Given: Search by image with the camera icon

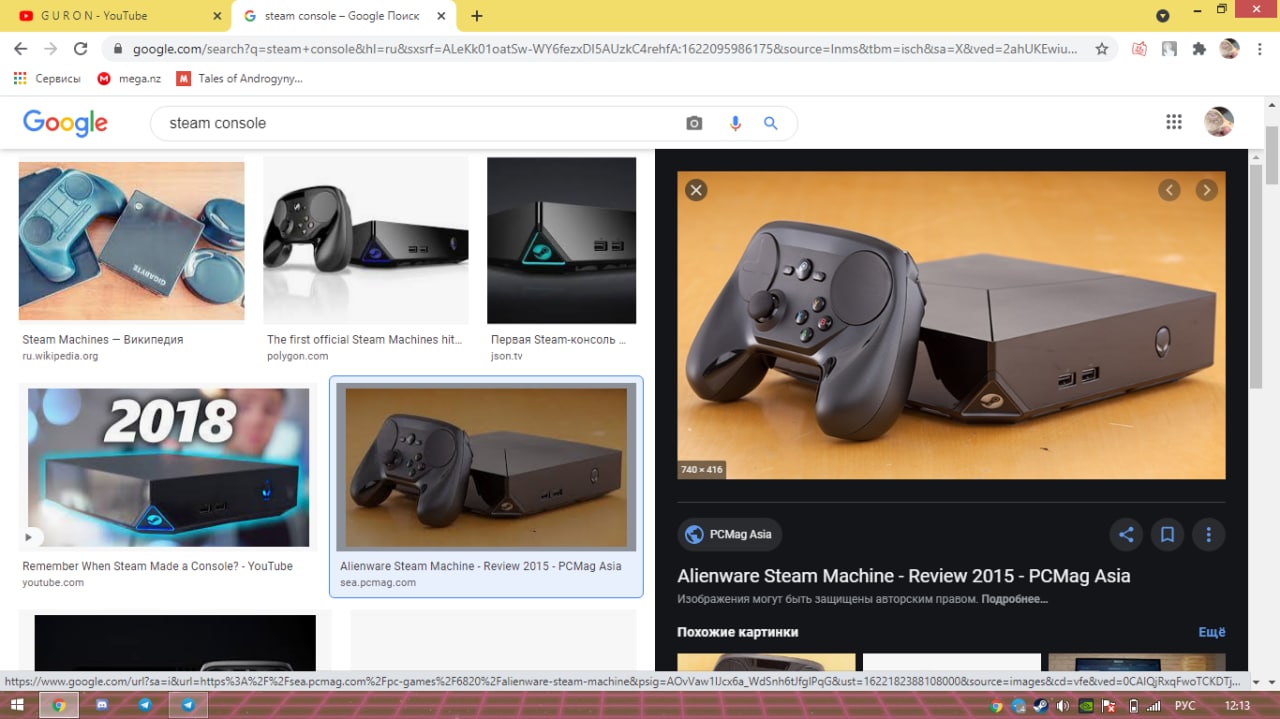Looking at the screenshot, I should 694,123.
